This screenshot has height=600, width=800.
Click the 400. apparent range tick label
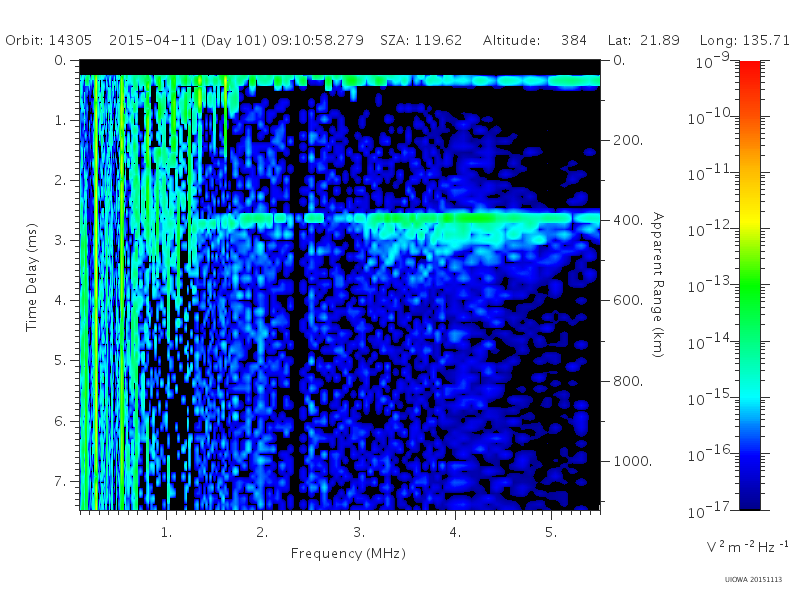tap(628, 220)
